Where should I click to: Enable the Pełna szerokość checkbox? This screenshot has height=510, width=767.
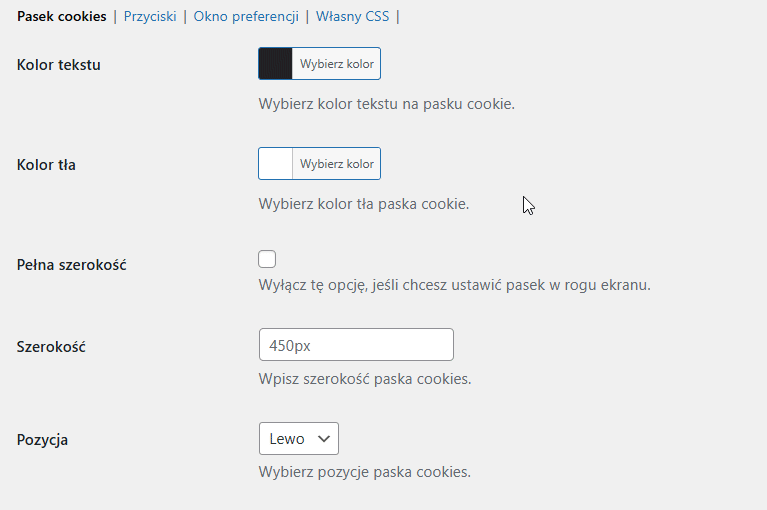pos(267,260)
